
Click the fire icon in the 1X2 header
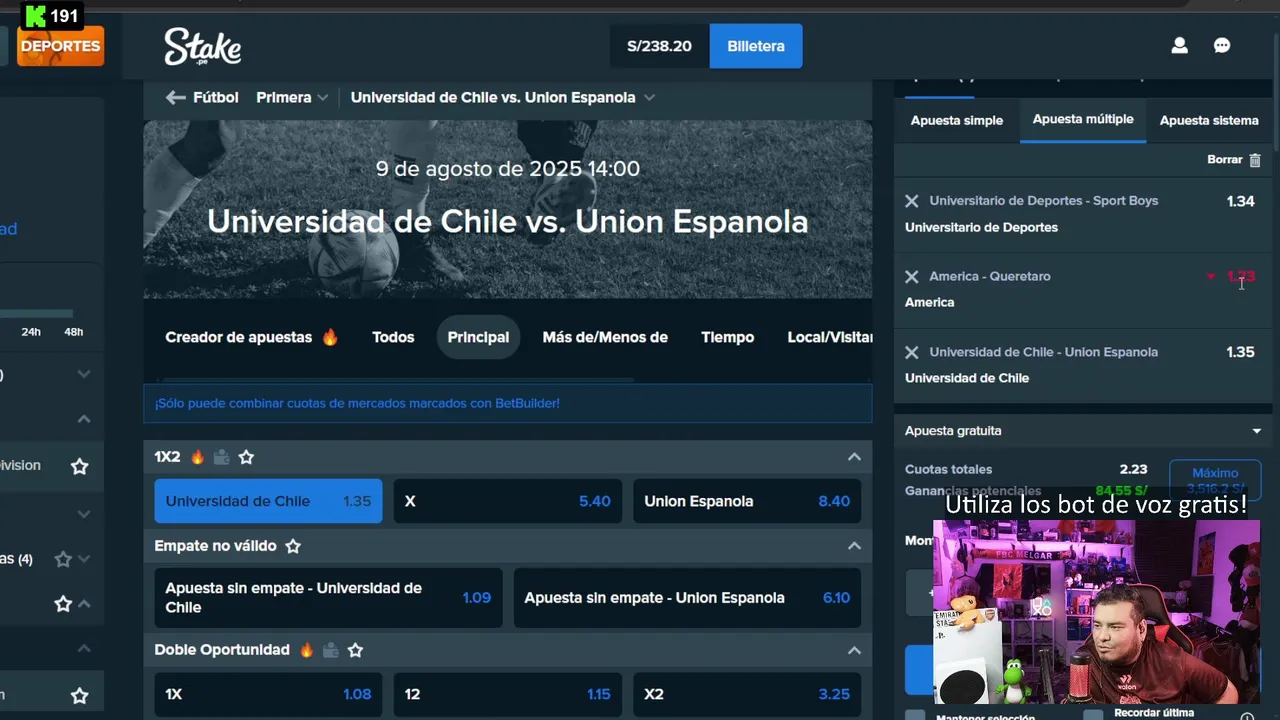click(x=197, y=457)
